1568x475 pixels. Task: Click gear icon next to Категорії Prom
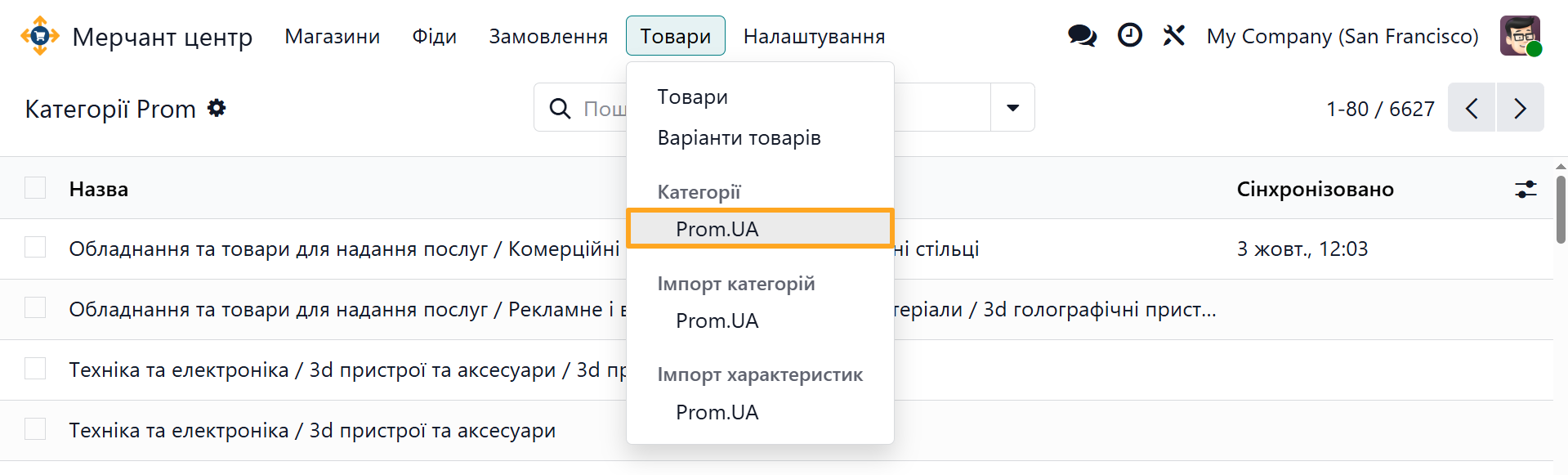coord(217,108)
